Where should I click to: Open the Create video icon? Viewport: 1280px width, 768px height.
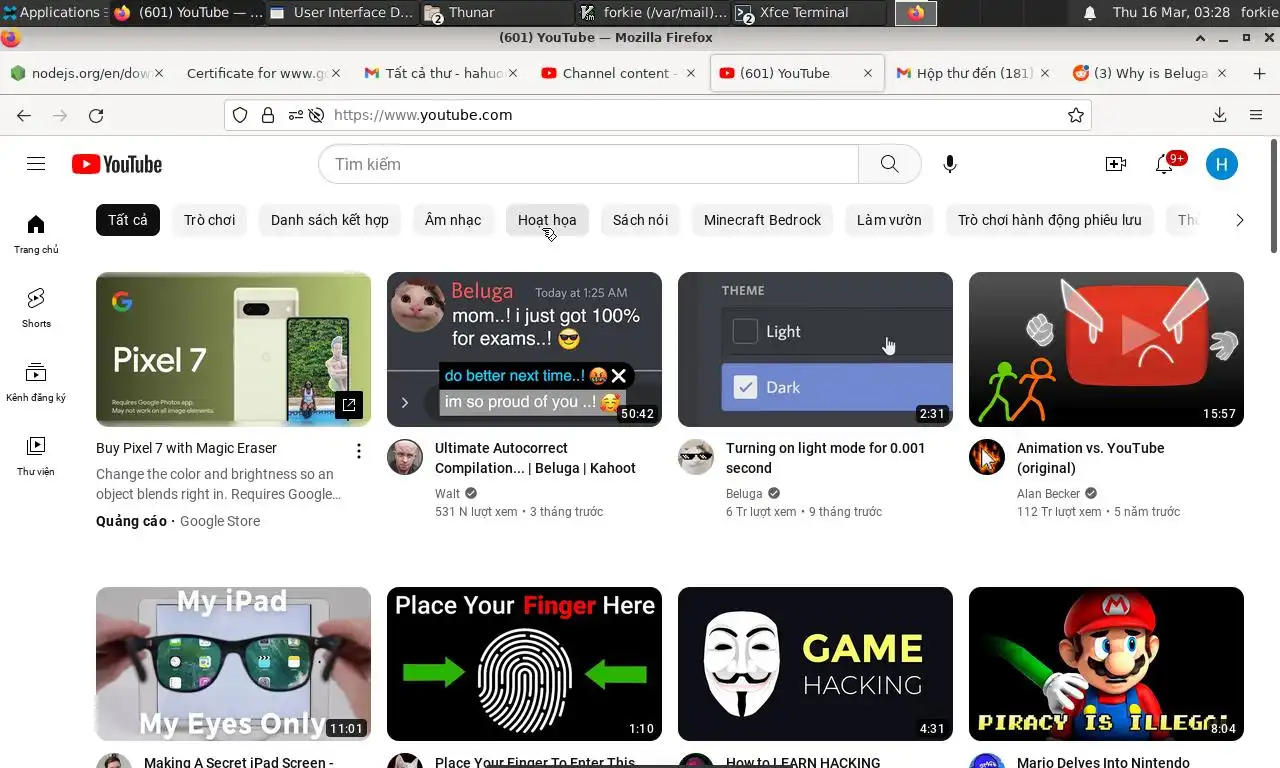[x=1116, y=164]
